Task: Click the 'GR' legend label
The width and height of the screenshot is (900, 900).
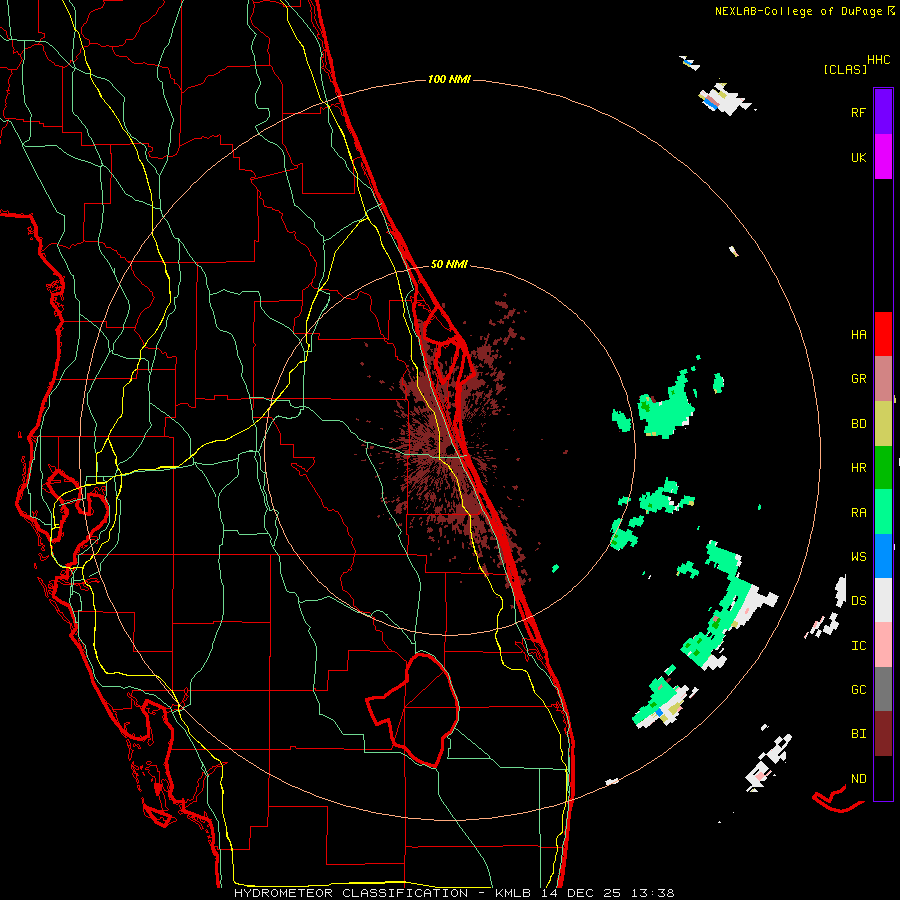Action: [858, 379]
